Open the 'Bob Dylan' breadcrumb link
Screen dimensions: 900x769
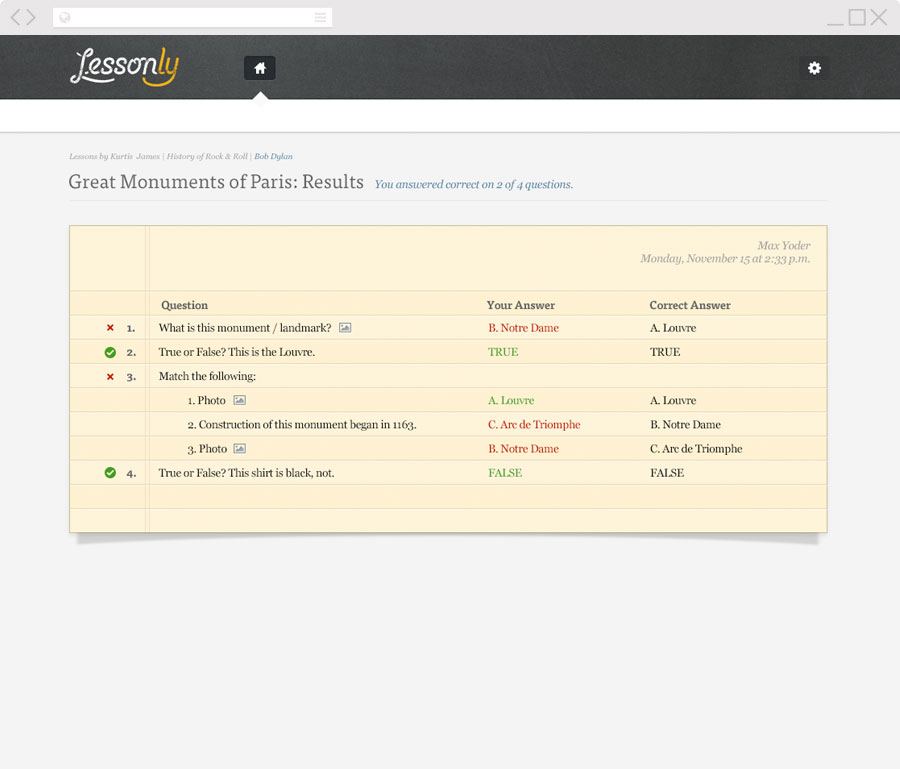[x=273, y=157]
